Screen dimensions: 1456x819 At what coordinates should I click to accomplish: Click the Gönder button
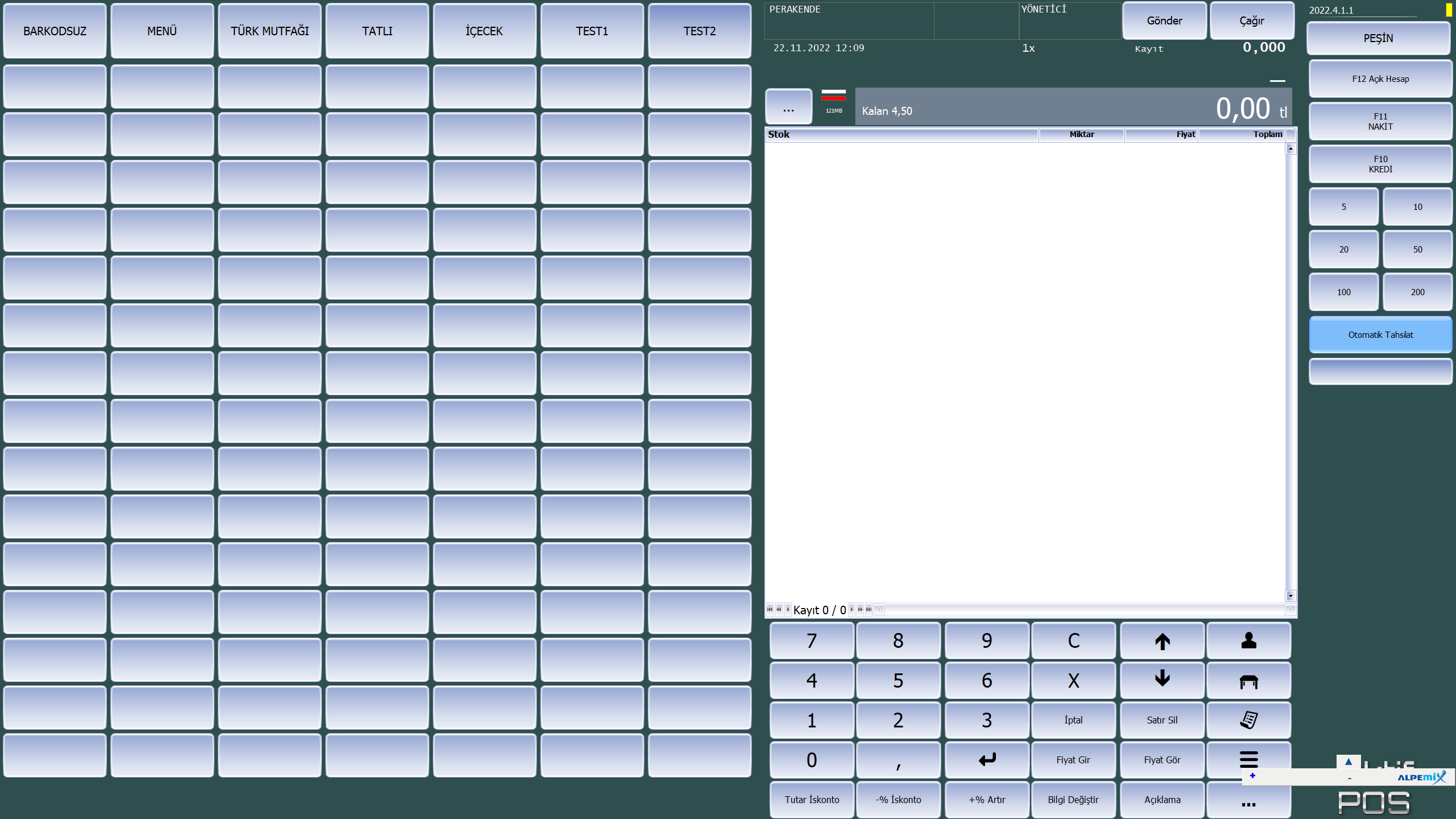(x=1164, y=20)
